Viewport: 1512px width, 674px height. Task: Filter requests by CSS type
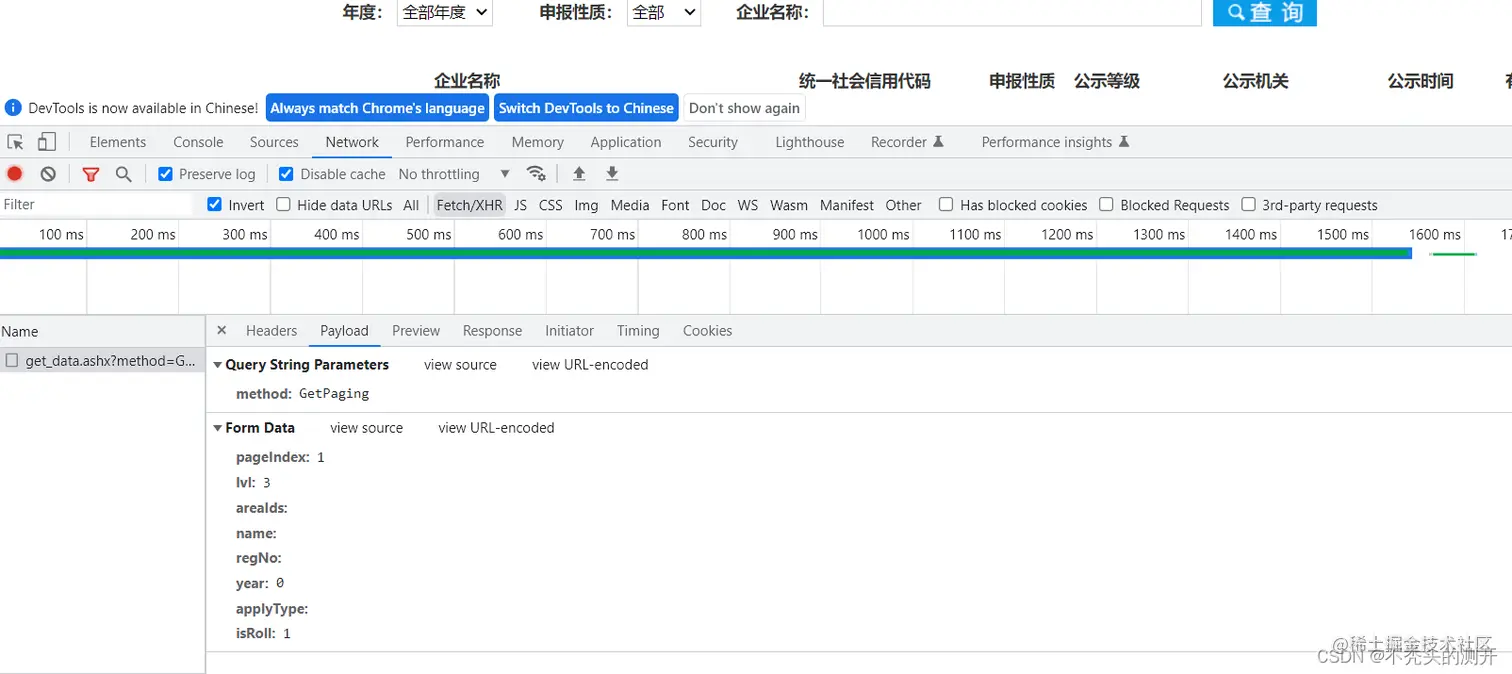point(551,205)
